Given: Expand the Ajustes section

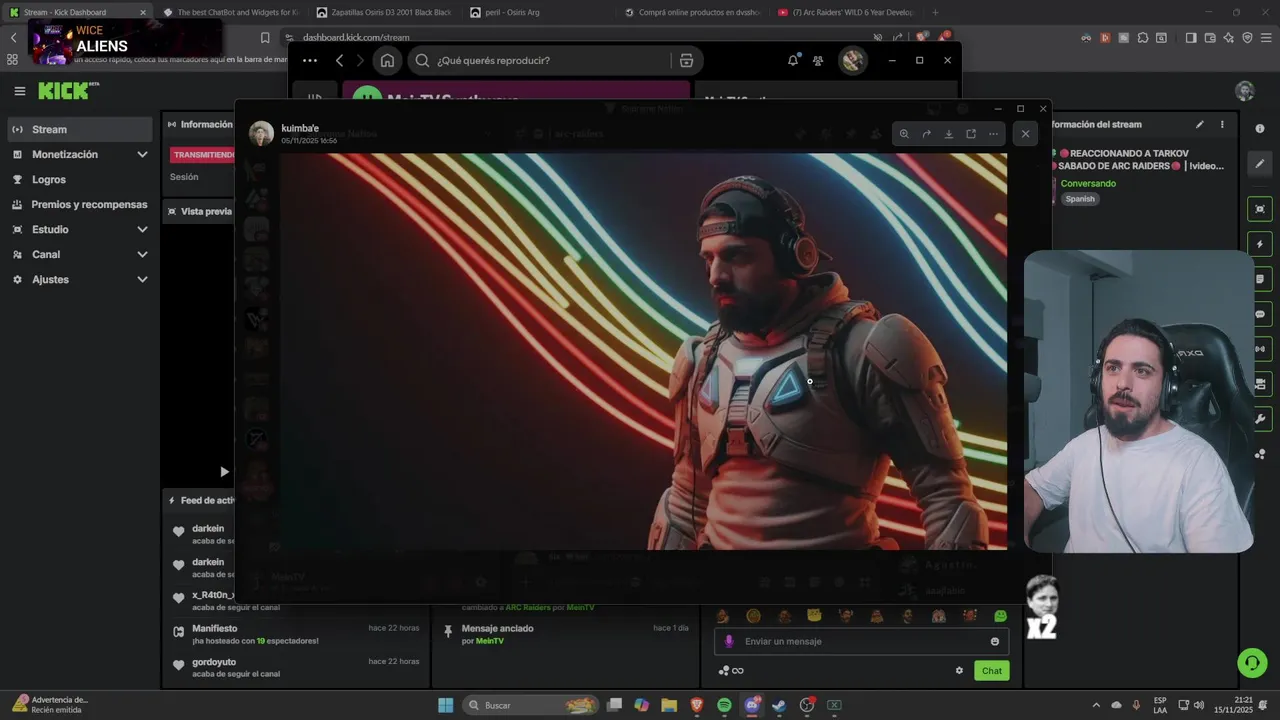Looking at the screenshot, I should (80, 279).
